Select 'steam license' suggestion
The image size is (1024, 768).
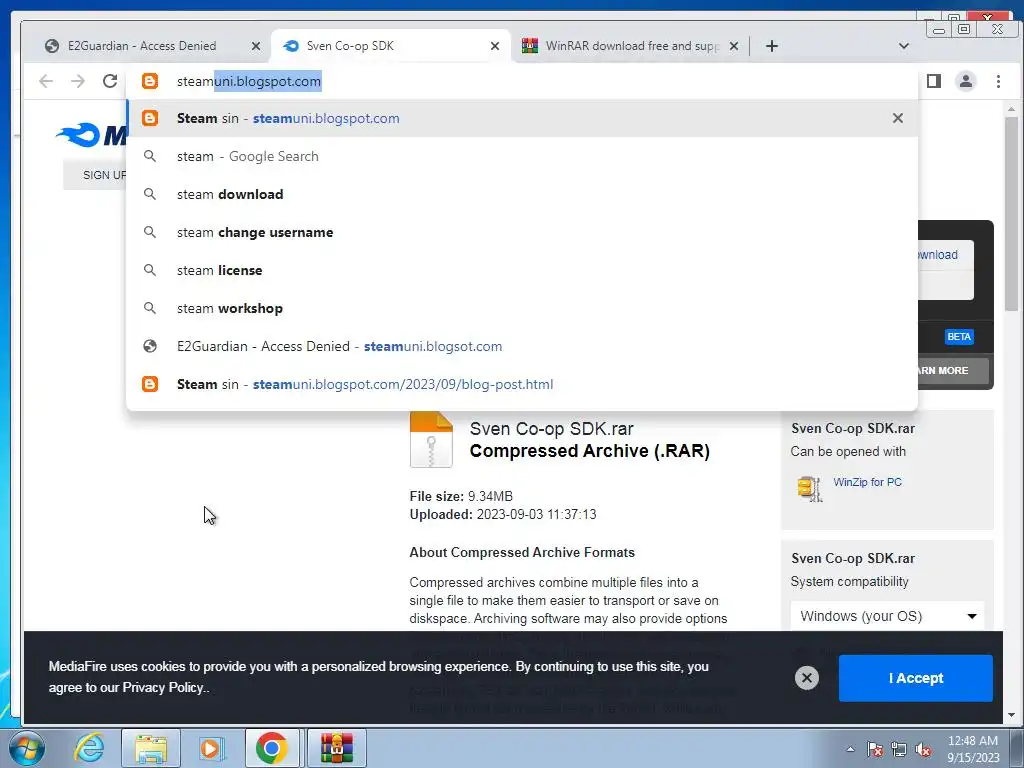click(x=522, y=270)
